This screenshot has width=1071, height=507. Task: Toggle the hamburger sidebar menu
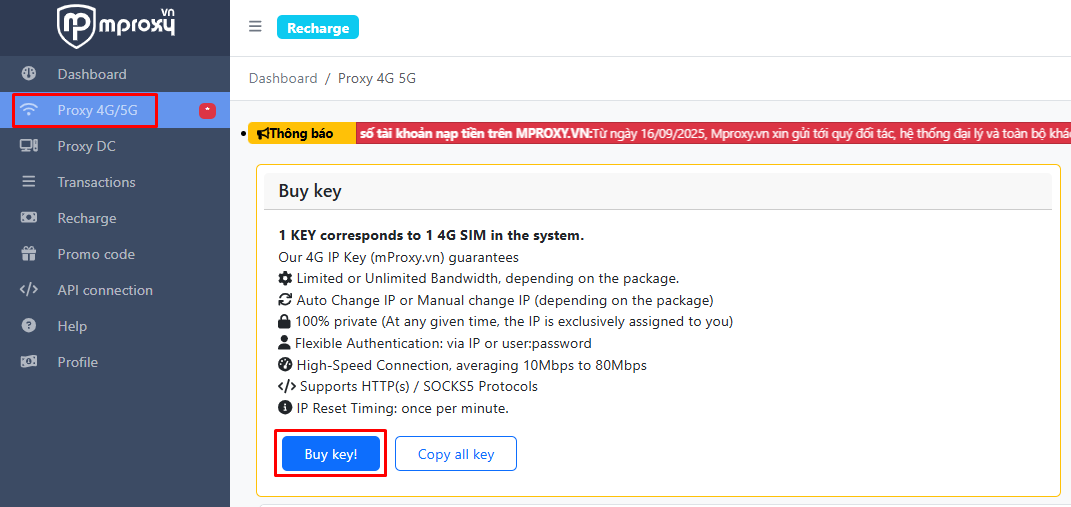pyautogui.click(x=255, y=27)
